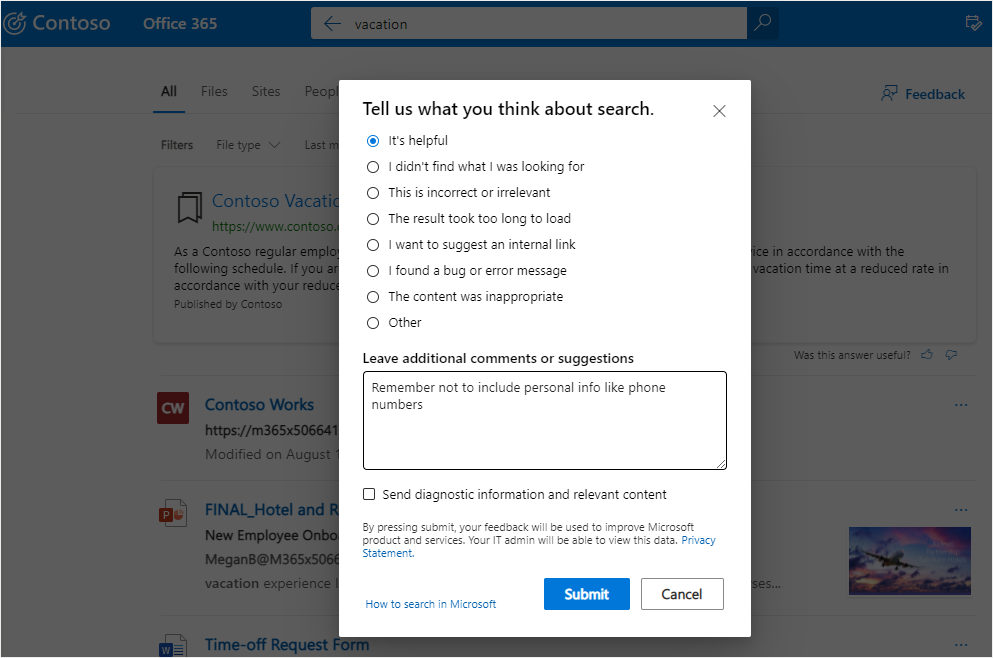Click the magnifier search button

pos(762,23)
